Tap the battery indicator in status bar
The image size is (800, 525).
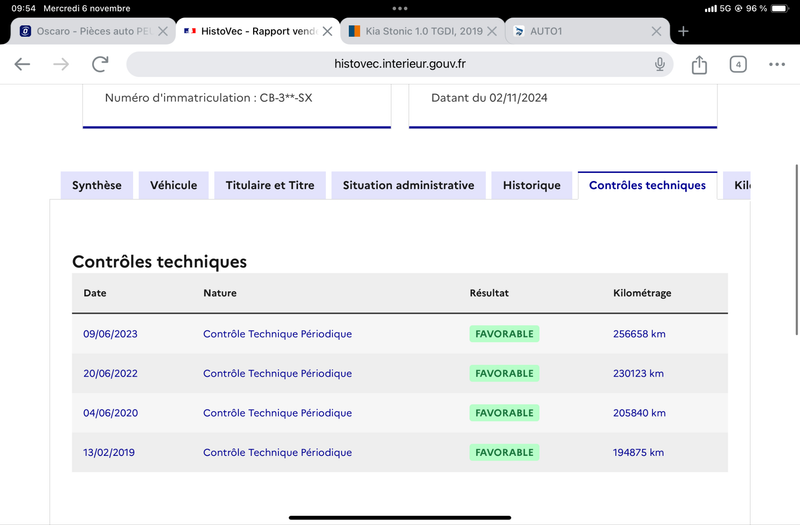pyautogui.click(x=780, y=8)
